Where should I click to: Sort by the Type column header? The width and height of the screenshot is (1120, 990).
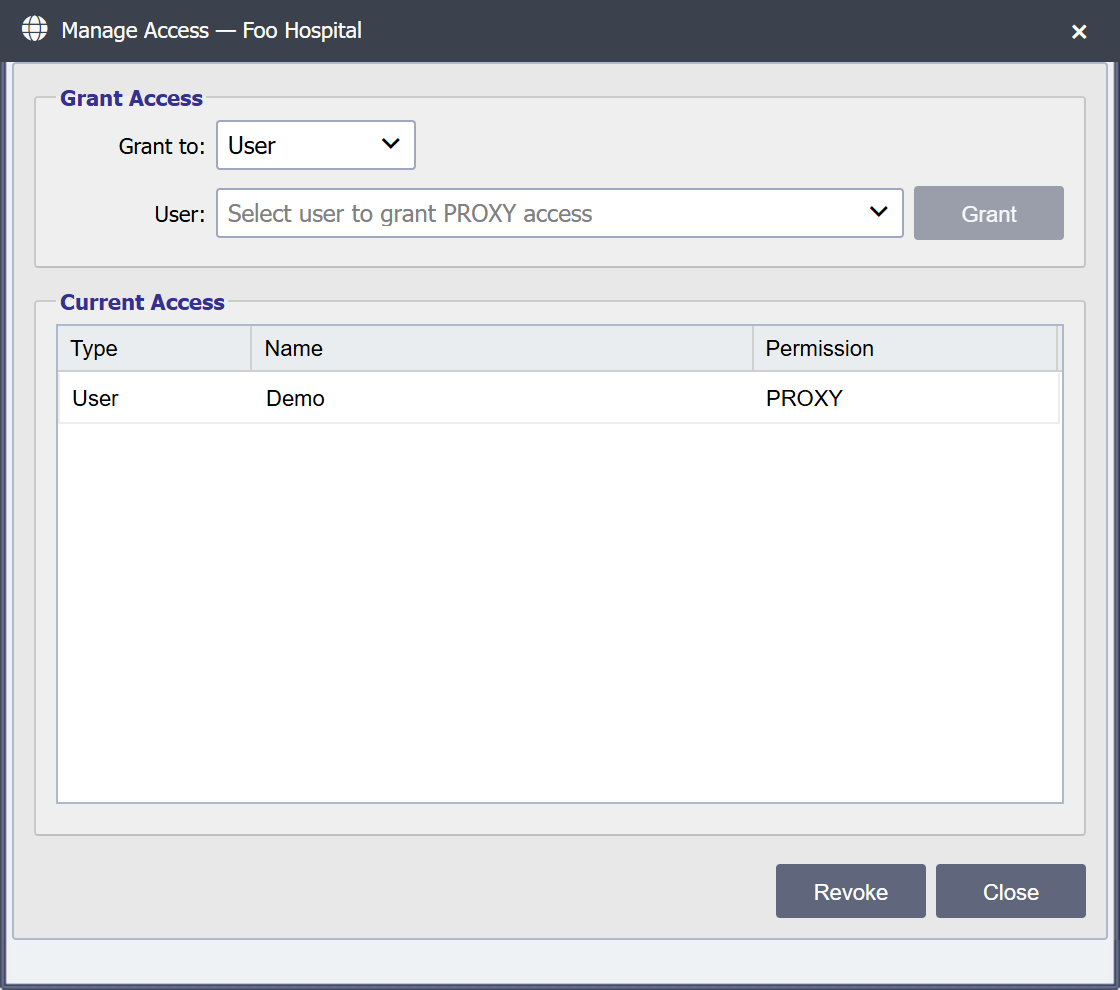(154, 348)
